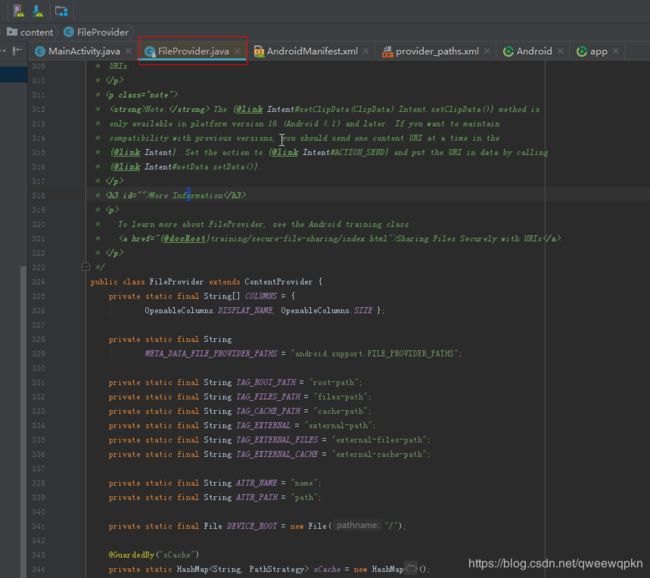Image resolution: width=650 pixels, height=578 pixels.
Task: Click the app tab Gradle icon
Action: click(x=582, y=51)
